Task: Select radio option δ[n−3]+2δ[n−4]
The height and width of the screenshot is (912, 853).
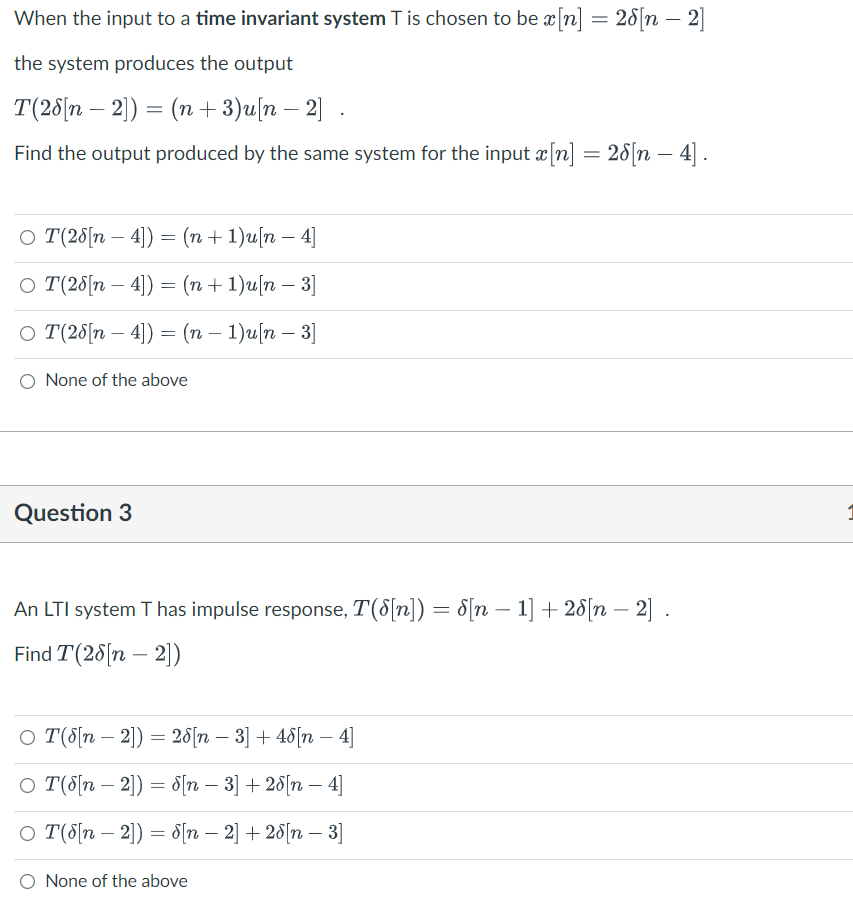Action: [x=27, y=786]
